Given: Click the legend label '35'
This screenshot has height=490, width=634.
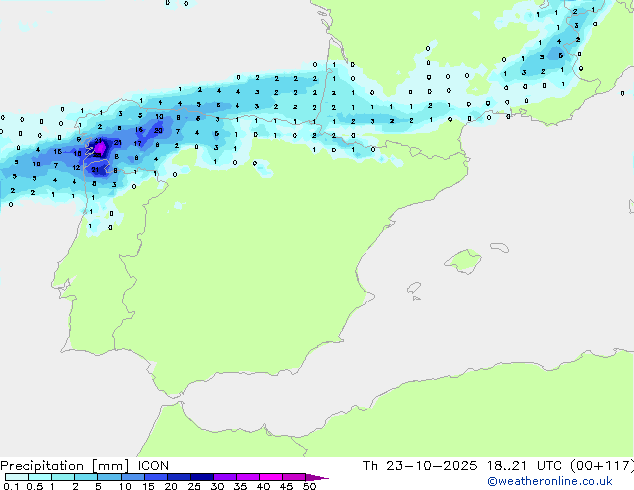Looking at the screenshot, I should (240, 486).
